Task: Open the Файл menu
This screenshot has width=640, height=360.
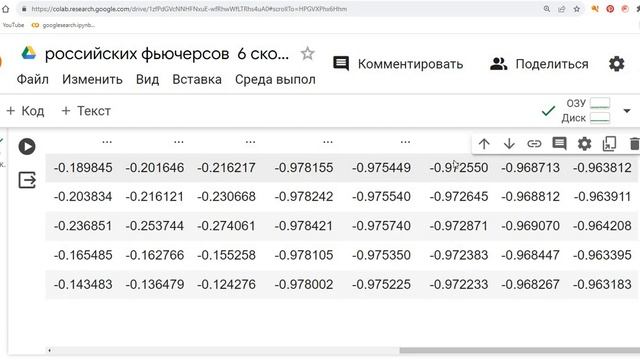Action: (x=33, y=79)
